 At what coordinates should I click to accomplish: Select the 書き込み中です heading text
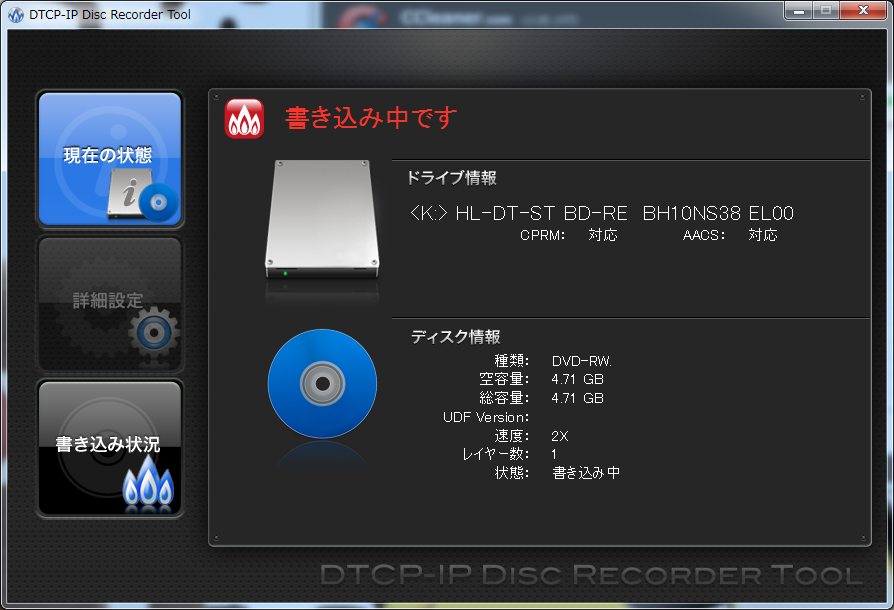(371, 118)
